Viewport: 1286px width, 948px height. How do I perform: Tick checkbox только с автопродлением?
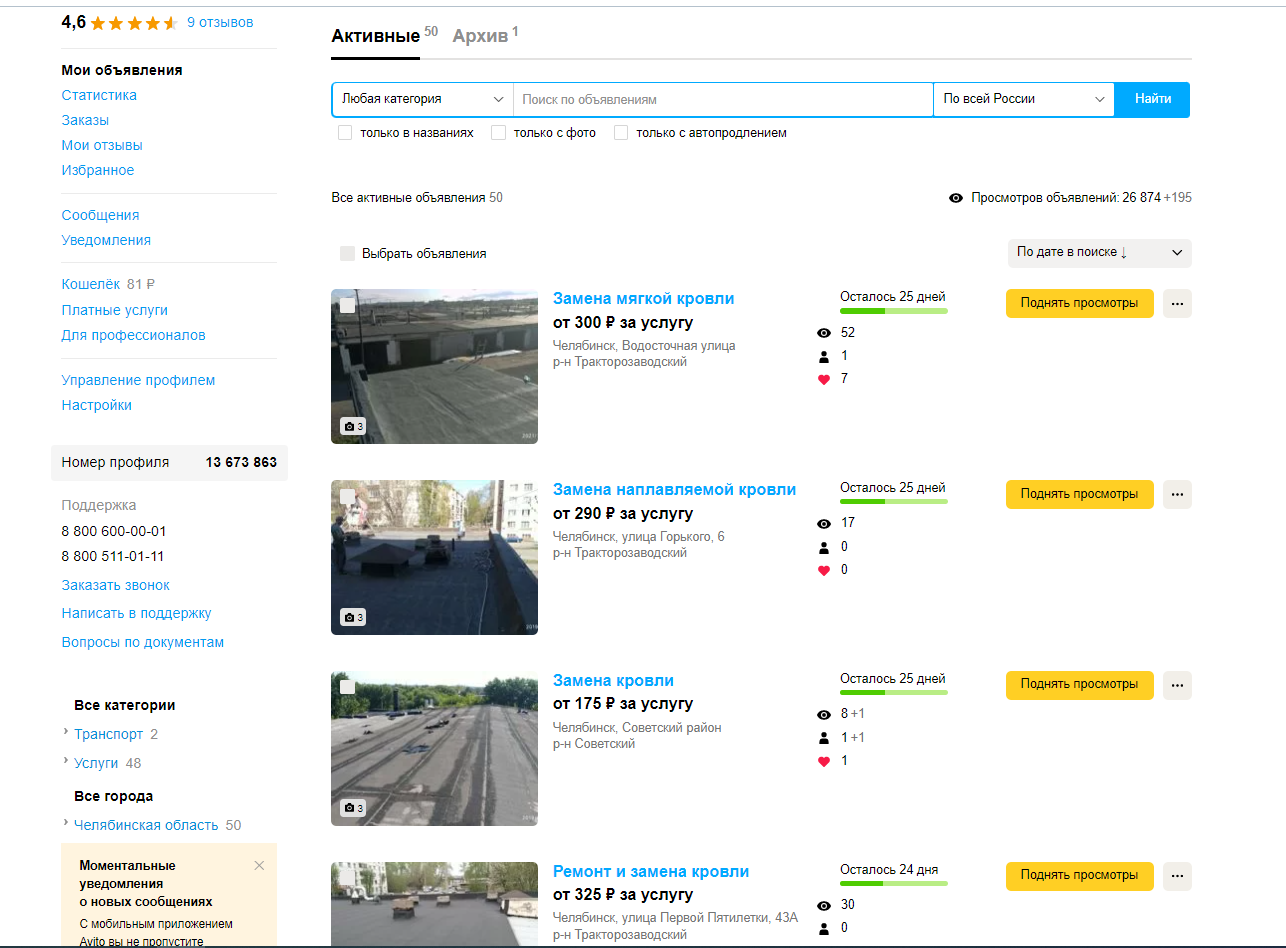[621, 133]
